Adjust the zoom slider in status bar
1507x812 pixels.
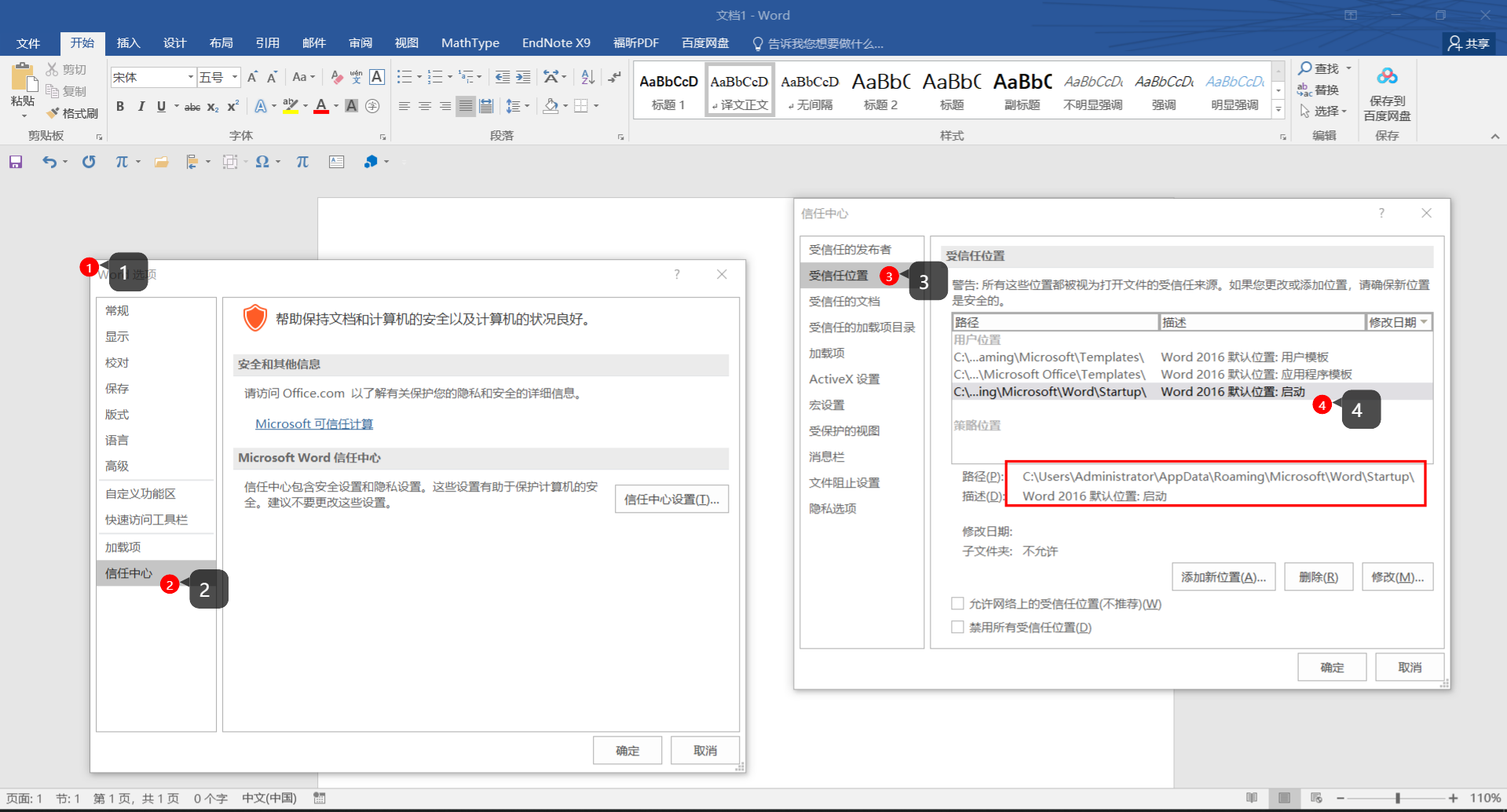[1398, 798]
